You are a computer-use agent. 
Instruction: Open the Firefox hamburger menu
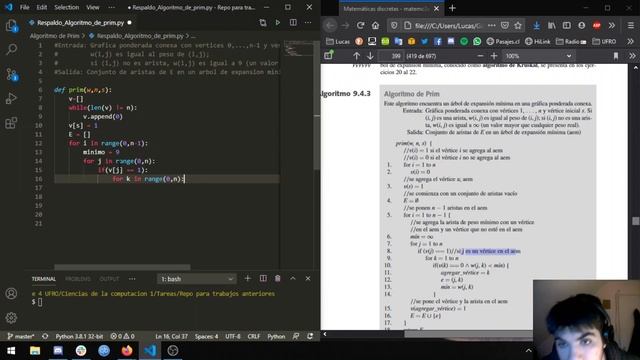point(631,25)
